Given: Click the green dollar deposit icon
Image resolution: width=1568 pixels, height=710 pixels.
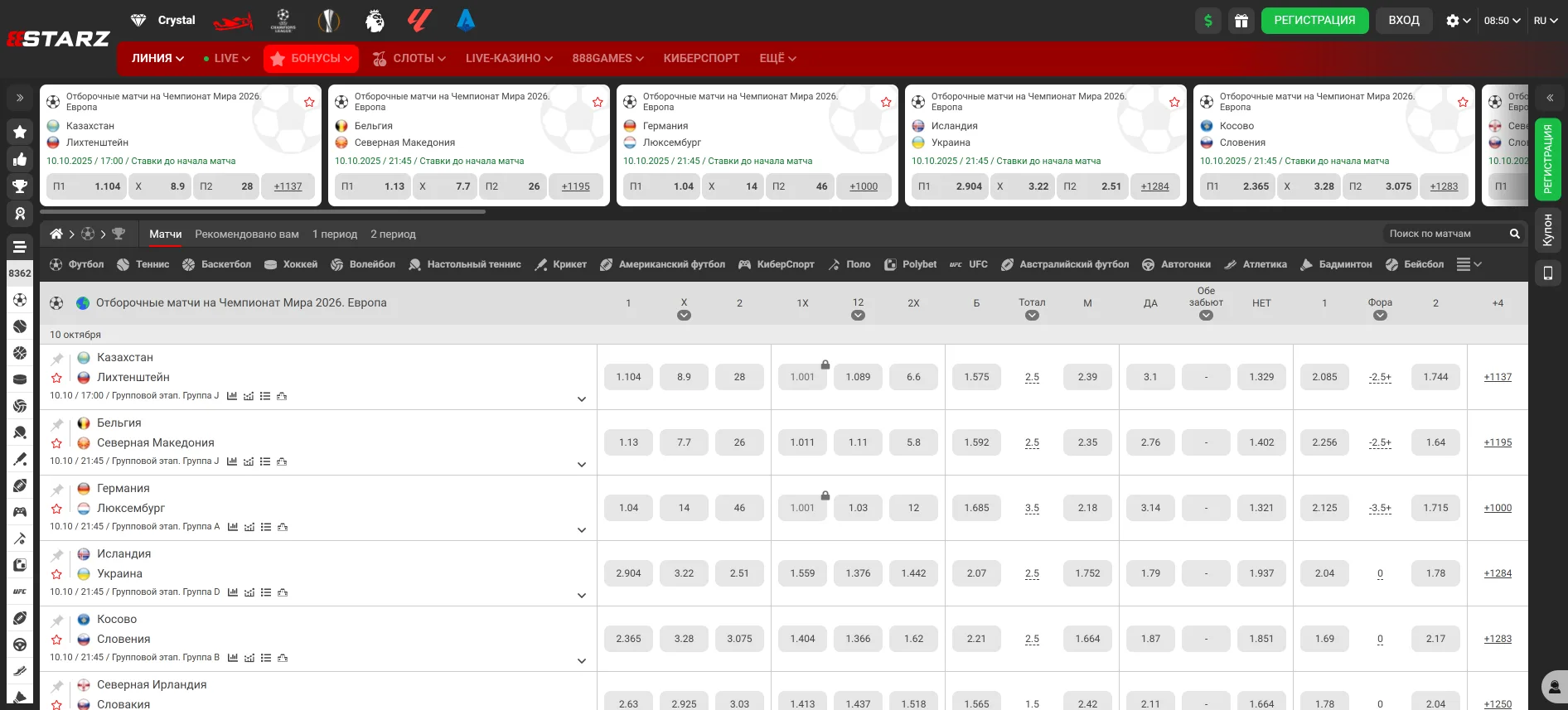Looking at the screenshot, I should pos(1208,21).
